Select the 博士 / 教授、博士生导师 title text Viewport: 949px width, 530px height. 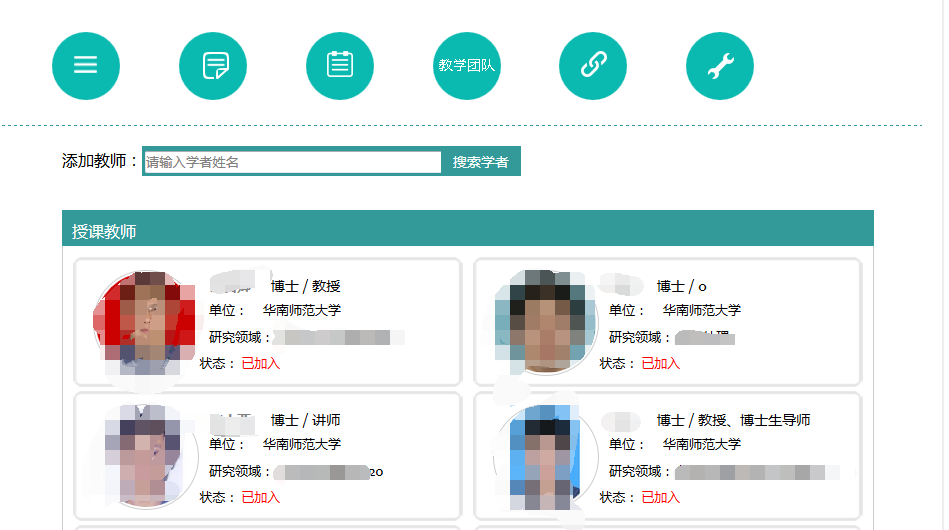coord(733,420)
